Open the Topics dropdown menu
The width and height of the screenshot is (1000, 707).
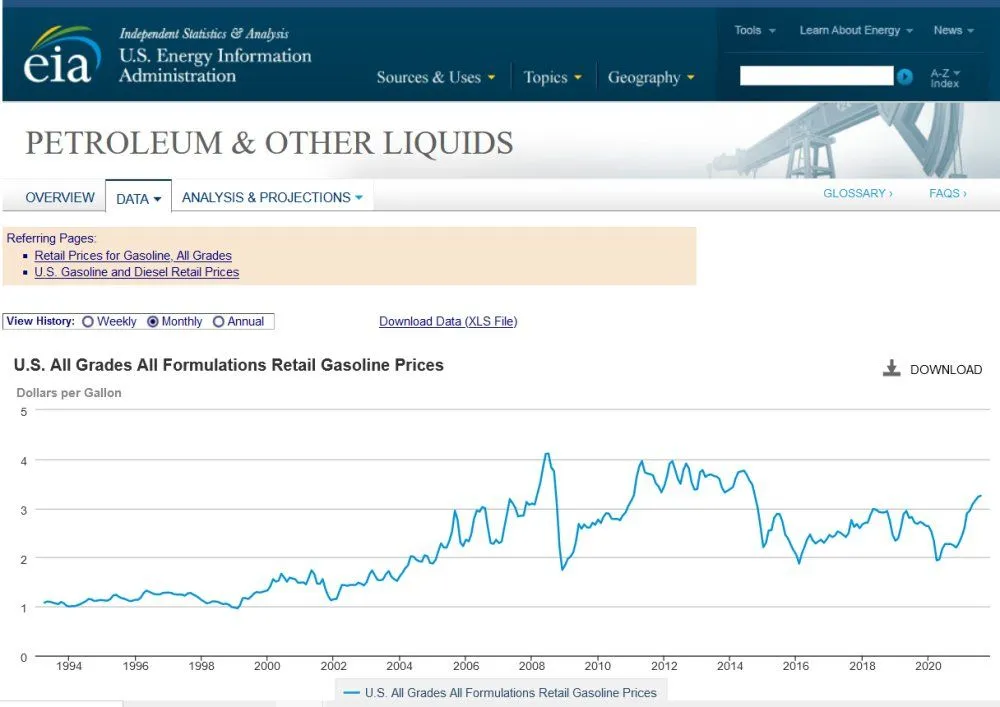click(x=552, y=78)
